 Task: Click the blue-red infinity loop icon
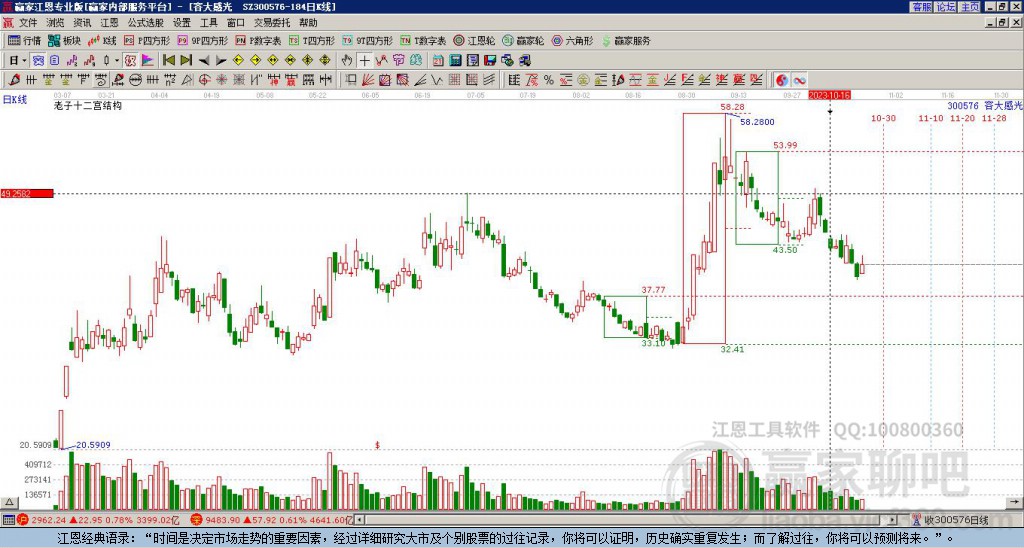click(799, 80)
